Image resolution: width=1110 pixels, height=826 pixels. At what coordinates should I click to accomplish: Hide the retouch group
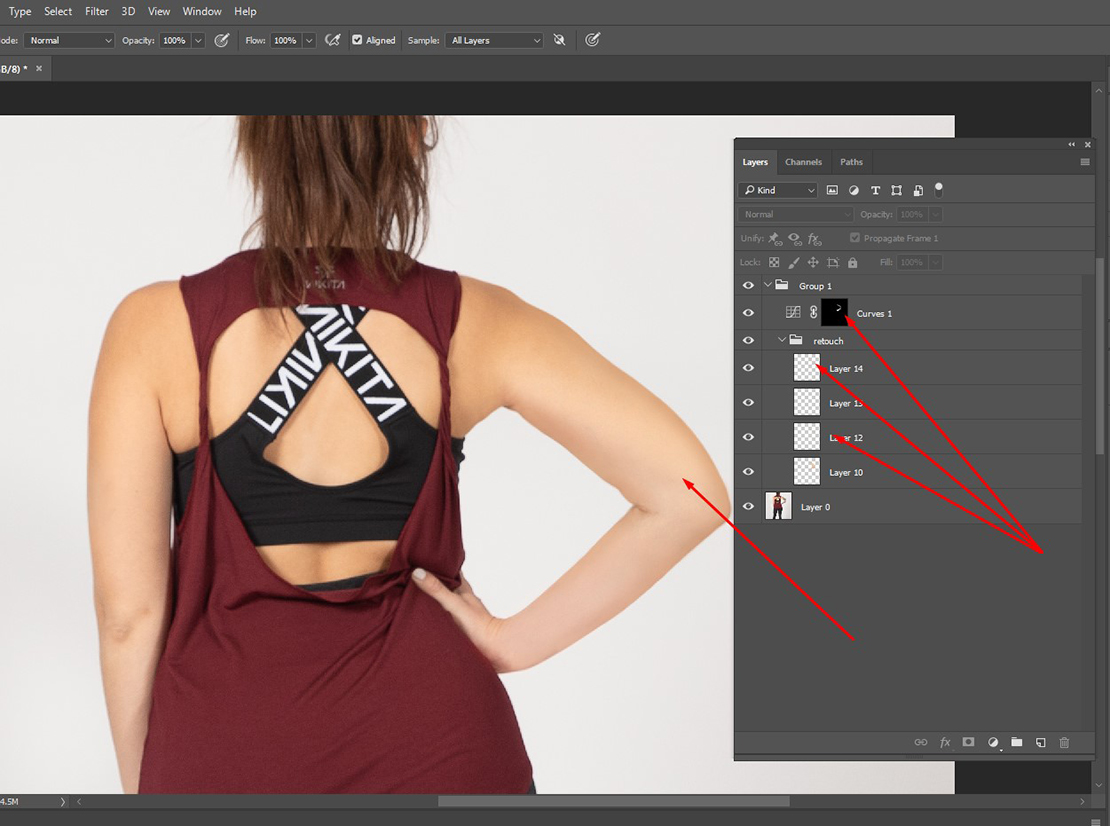[748, 340]
